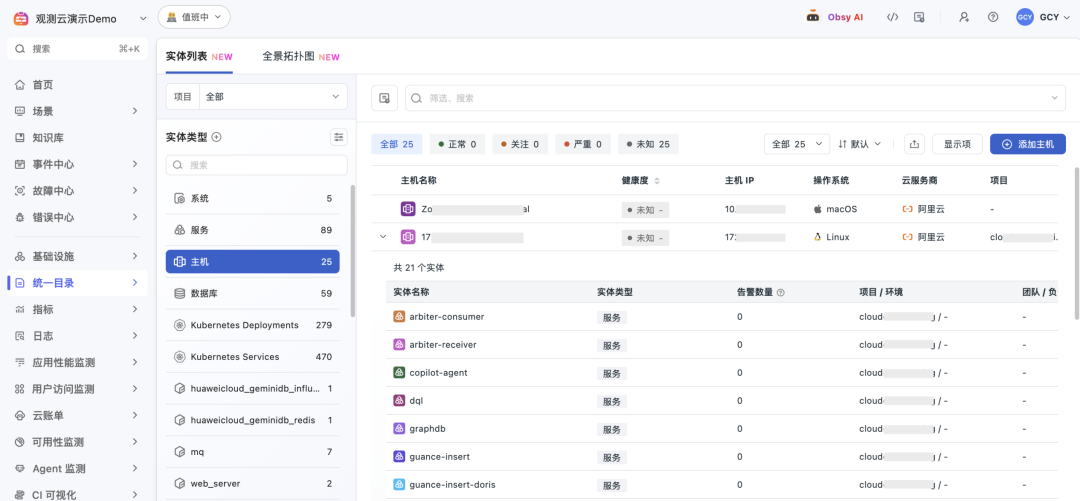Click the alert count help icon

[x=780, y=292]
